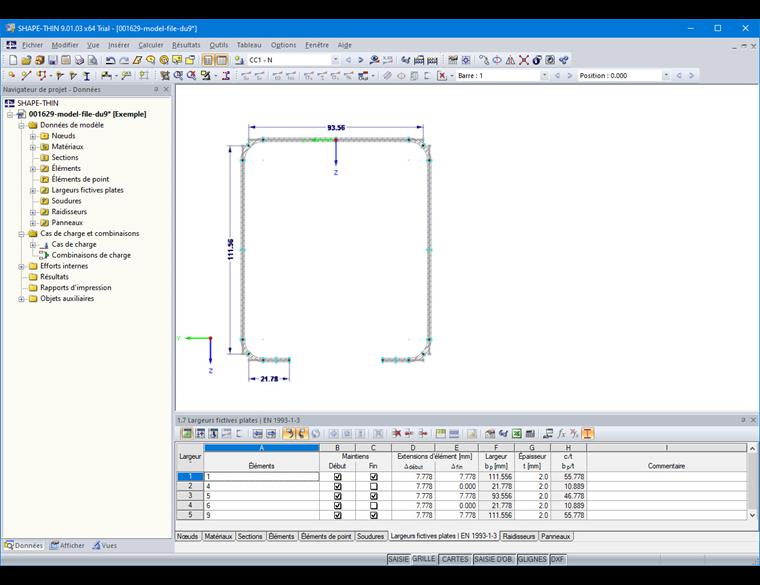Toggle CARTES status bar button
Viewport: 760px width, 585px height.
pos(455,559)
